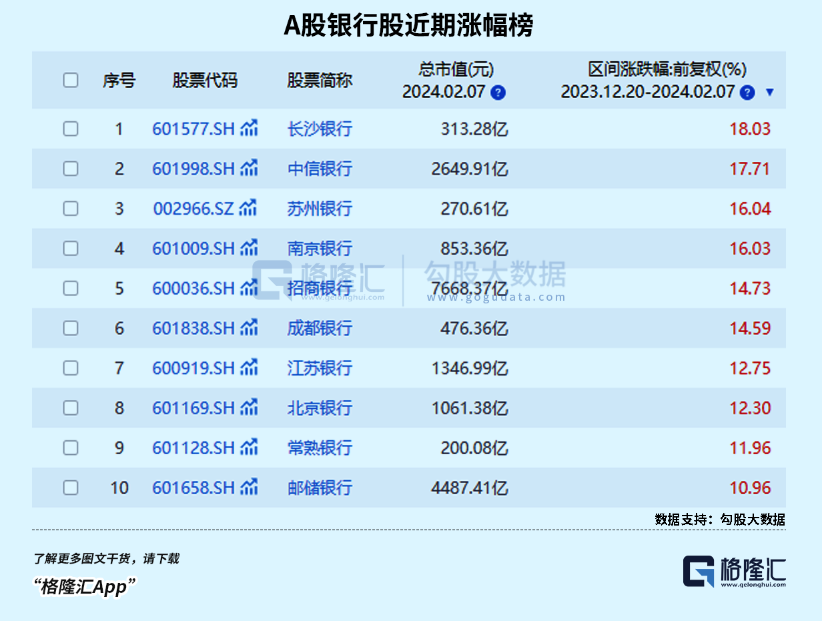
Task: Click sort arrow on 区间涨跌幅 column
Action: point(769,92)
